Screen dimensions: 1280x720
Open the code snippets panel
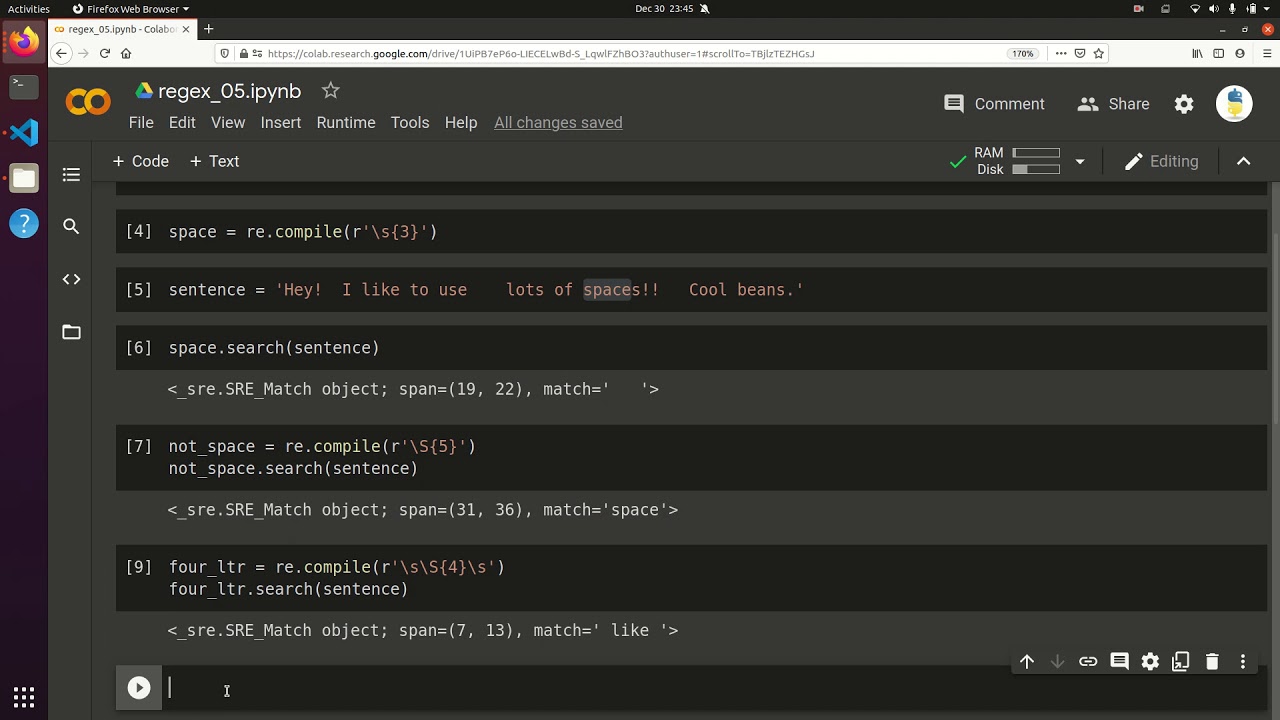click(71, 279)
